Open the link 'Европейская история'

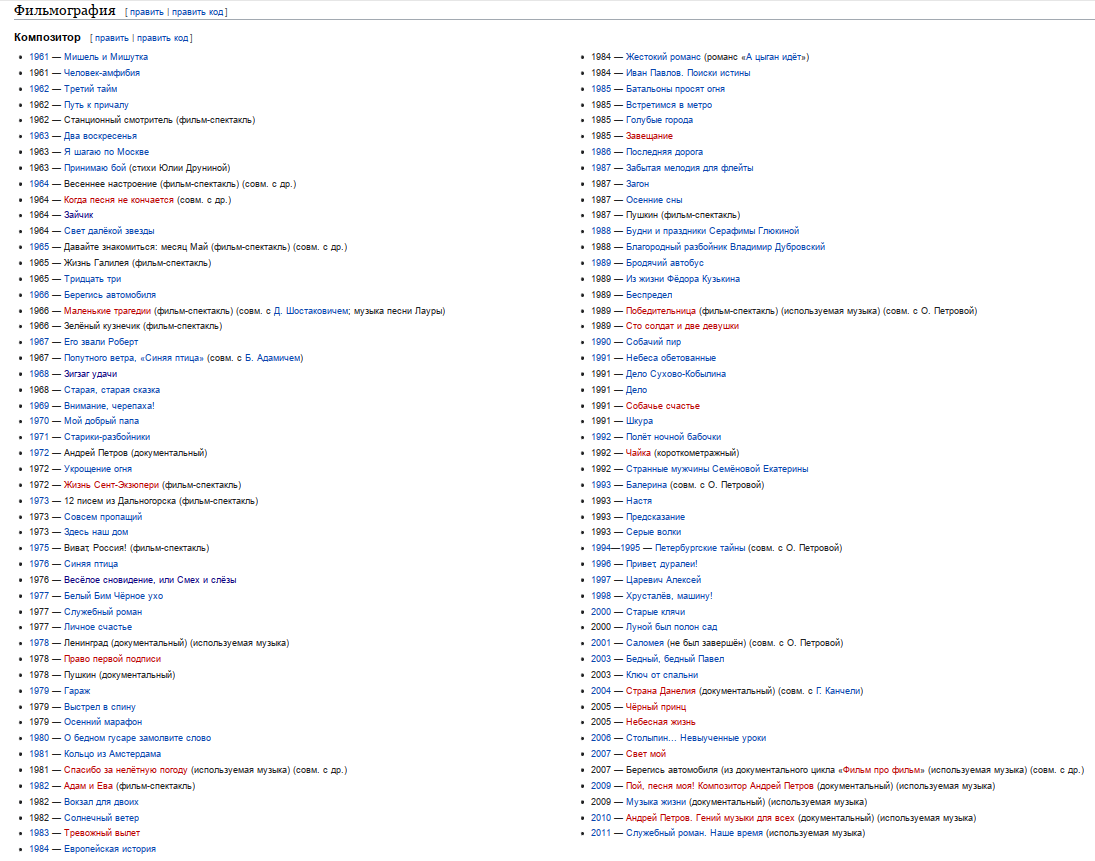click(x=110, y=849)
